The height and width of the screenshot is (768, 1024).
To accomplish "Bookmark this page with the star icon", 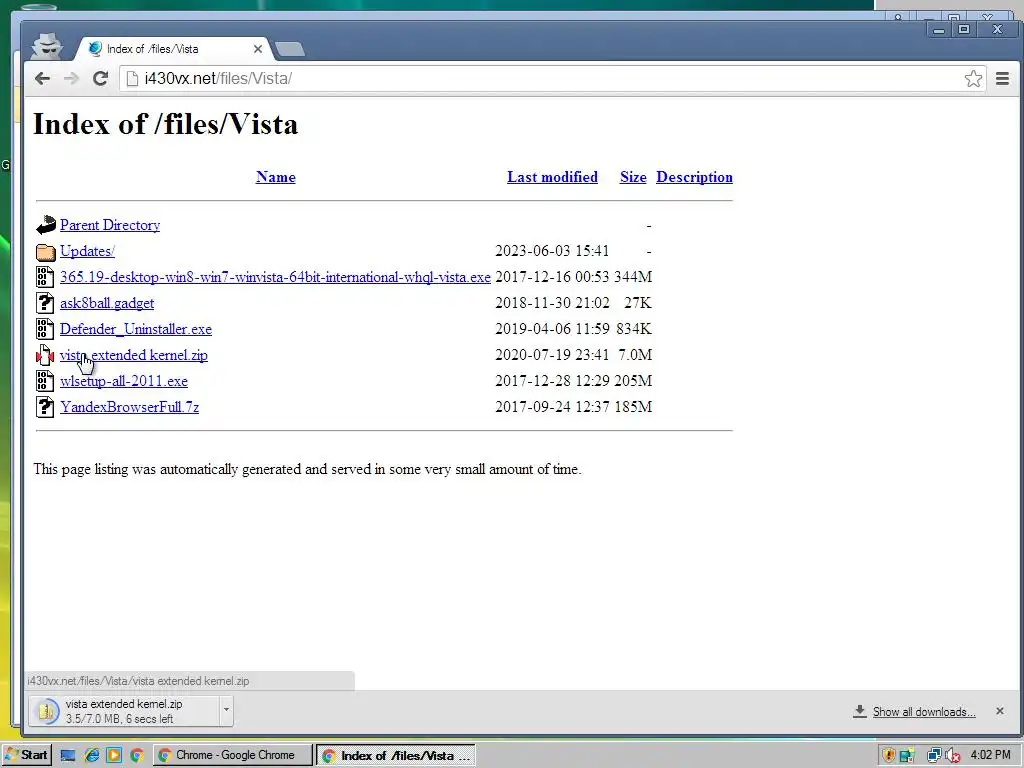I will click(x=973, y=79).
